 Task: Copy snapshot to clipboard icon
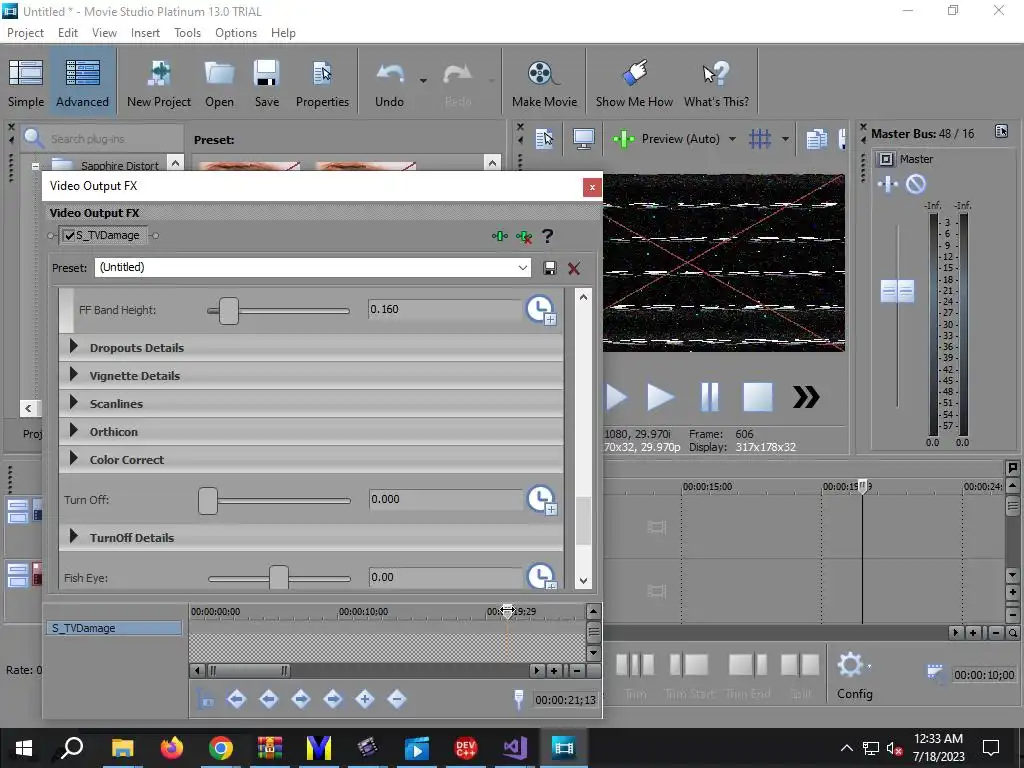point(816,138)
